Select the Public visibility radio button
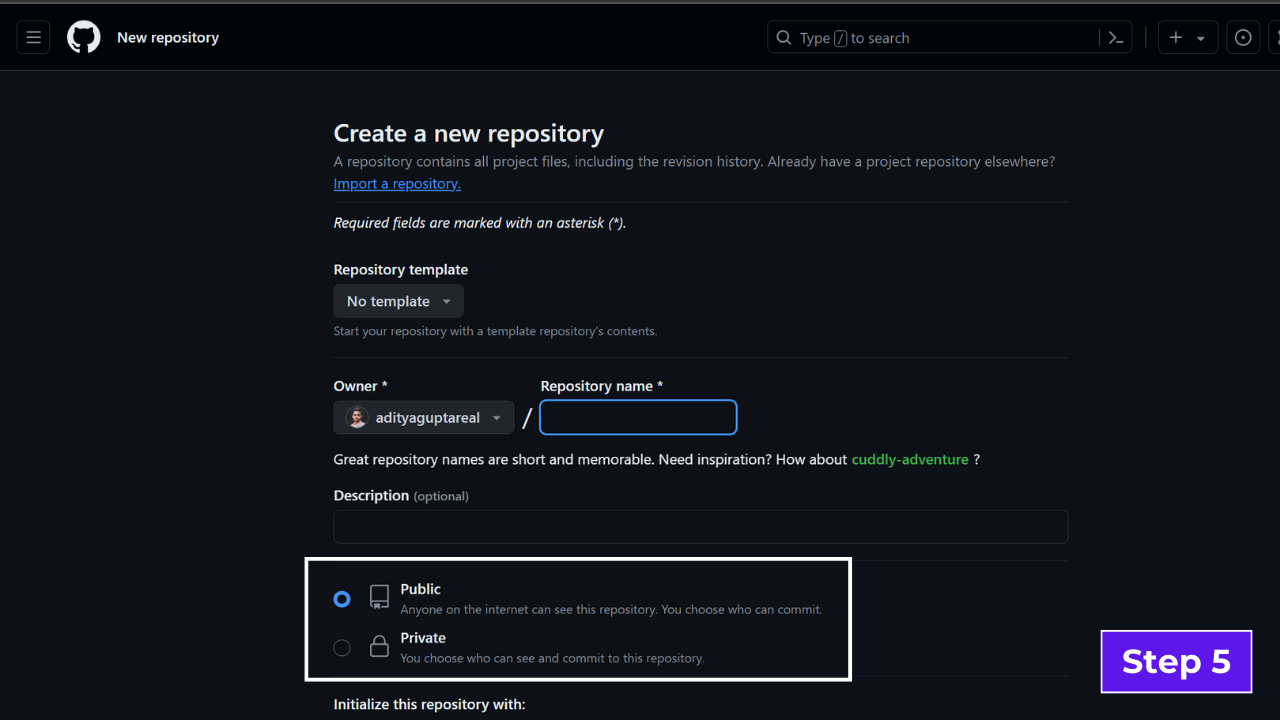1280x720 pixels. (x=342, y=599)
